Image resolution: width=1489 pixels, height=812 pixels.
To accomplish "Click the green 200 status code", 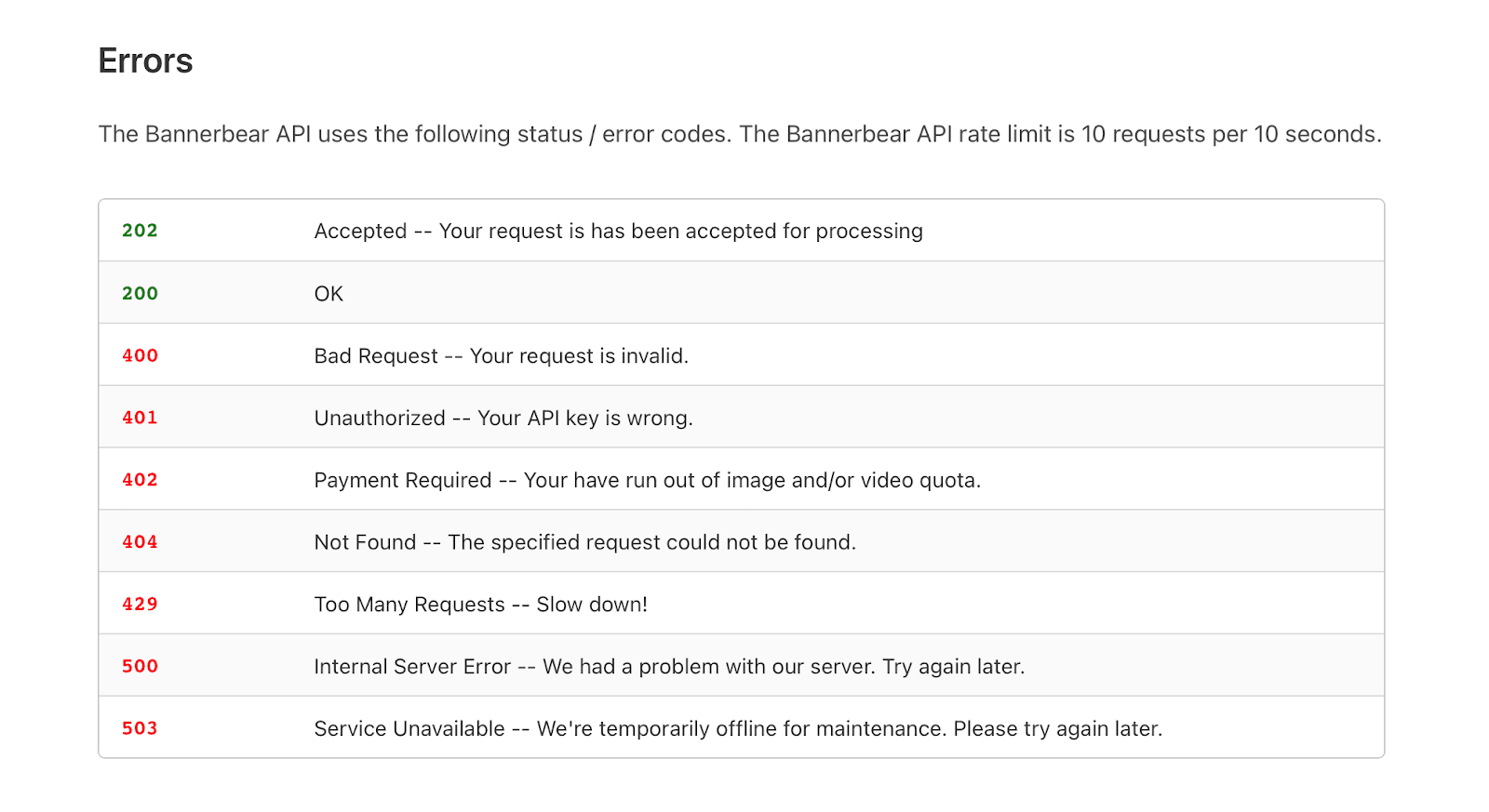I will pyautogui.click(x=140, y=293).
